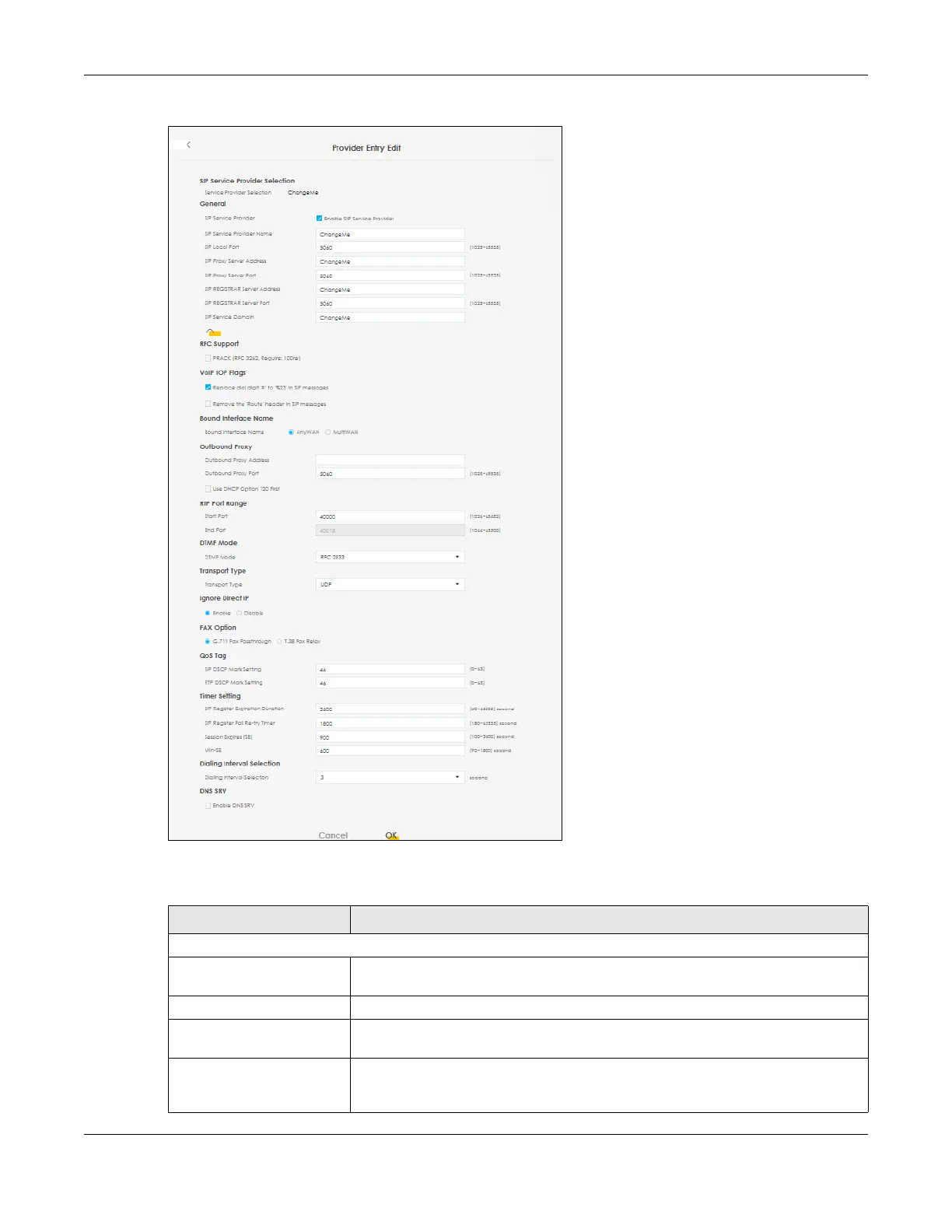Focus SIP Proxy Server Port field
Image resolution: width=952 pixels, height=1232 pixels.
click(390, 275)
